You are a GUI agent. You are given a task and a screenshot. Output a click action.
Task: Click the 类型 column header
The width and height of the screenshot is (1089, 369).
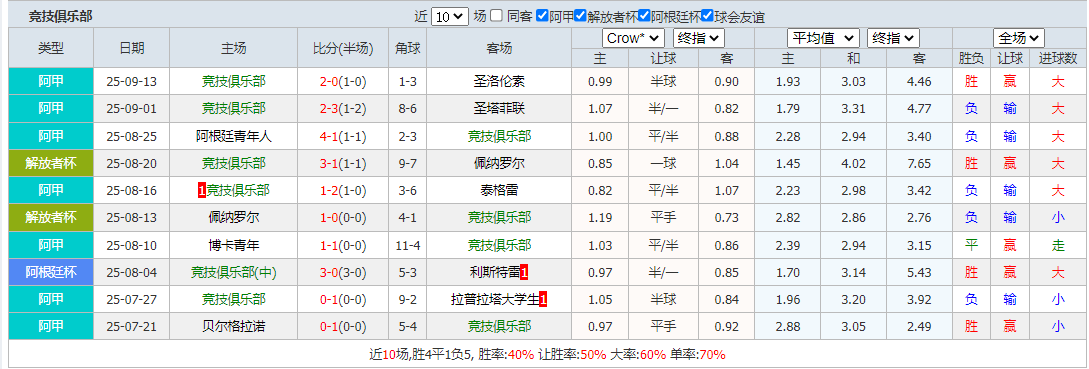pos(51,48)
